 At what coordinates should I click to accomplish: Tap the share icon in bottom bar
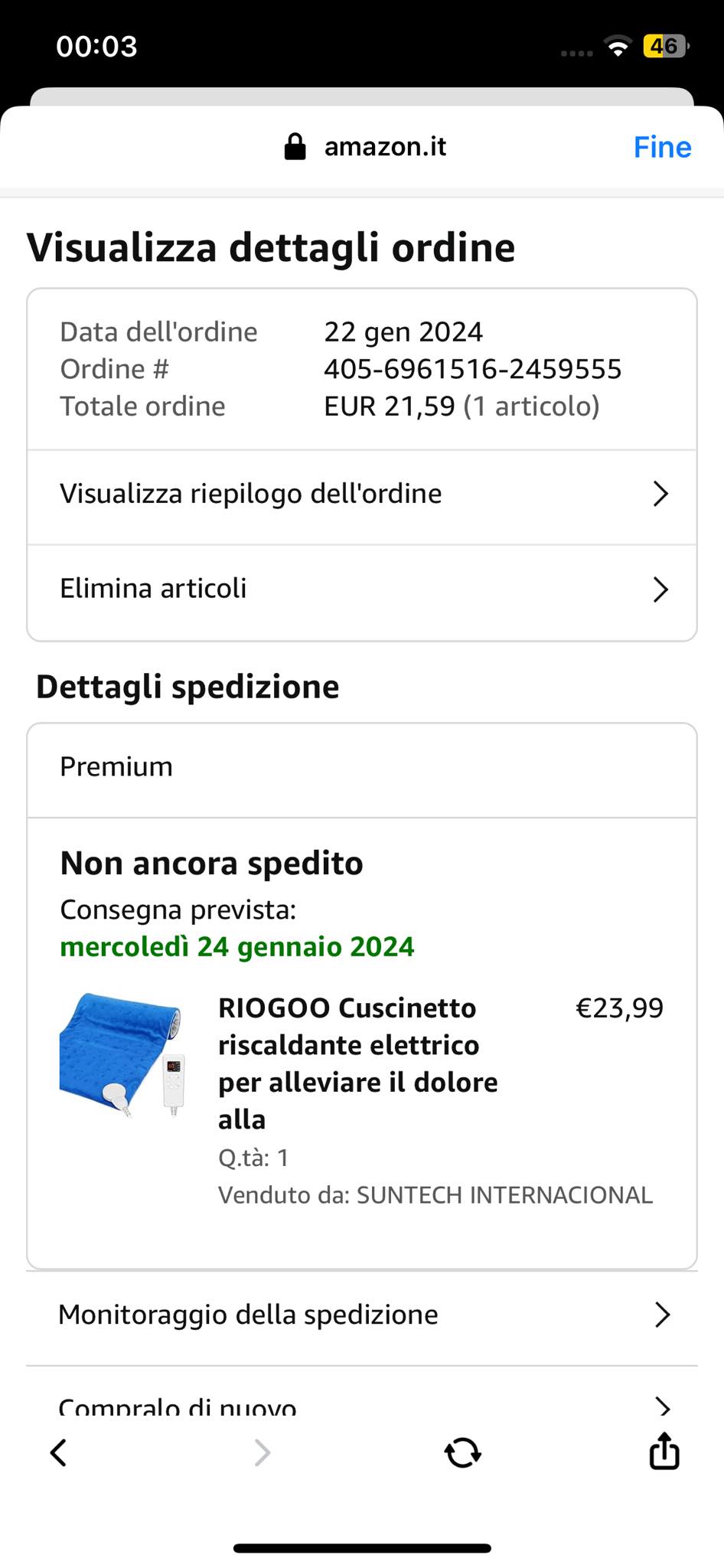664,1451
